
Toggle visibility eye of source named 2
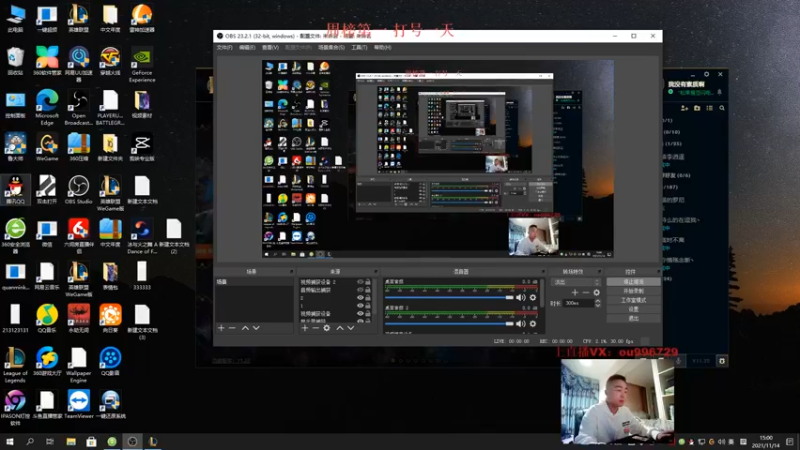point(360,298)
